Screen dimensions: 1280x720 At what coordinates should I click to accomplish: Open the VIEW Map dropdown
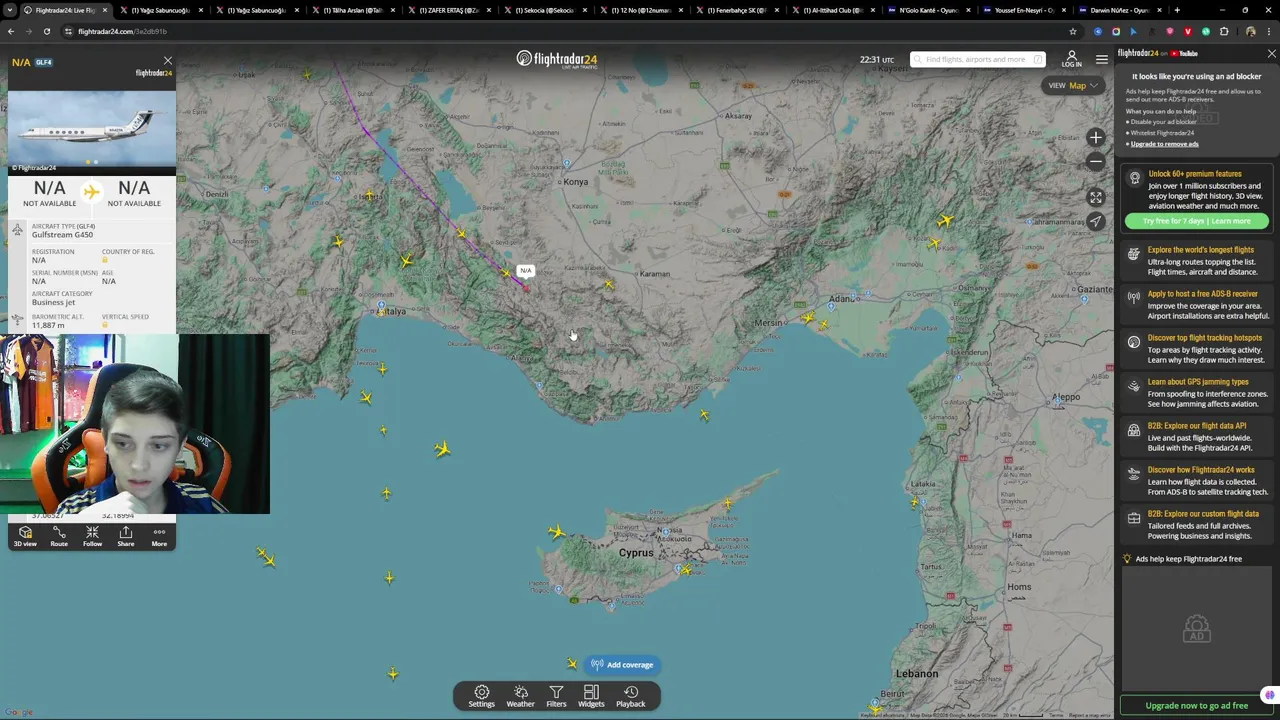[1073, 85]
